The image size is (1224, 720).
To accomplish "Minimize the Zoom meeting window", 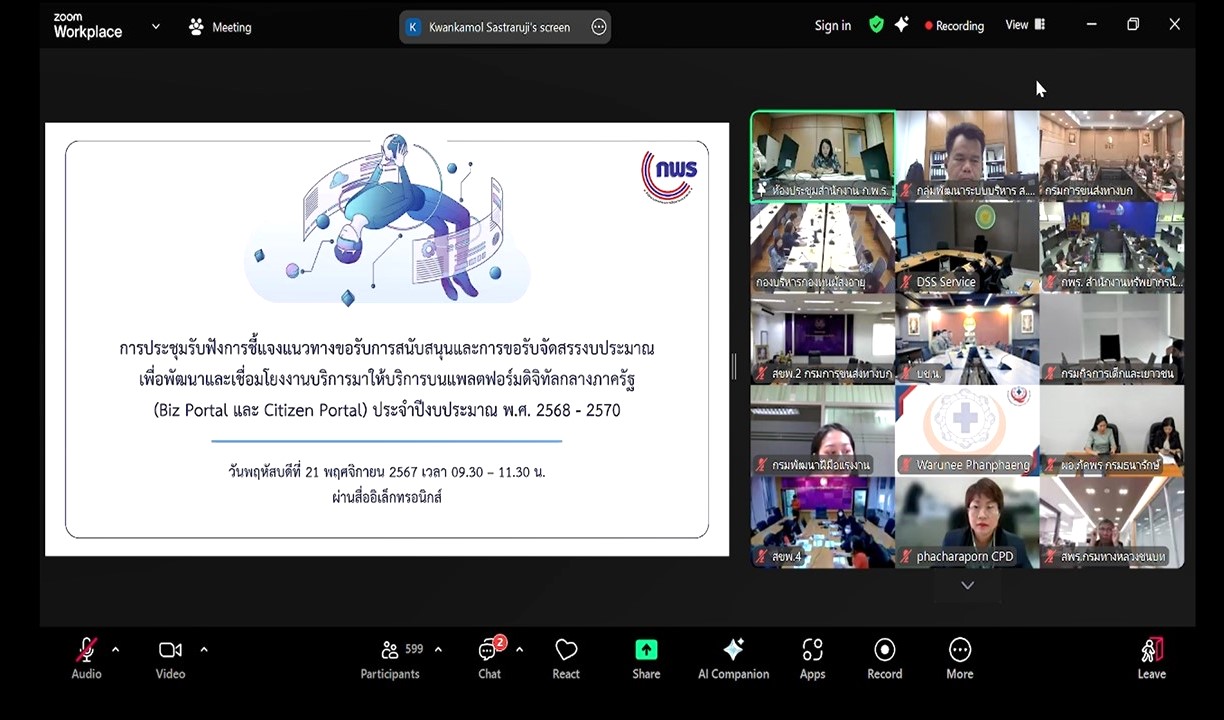I will point(1091,25).
